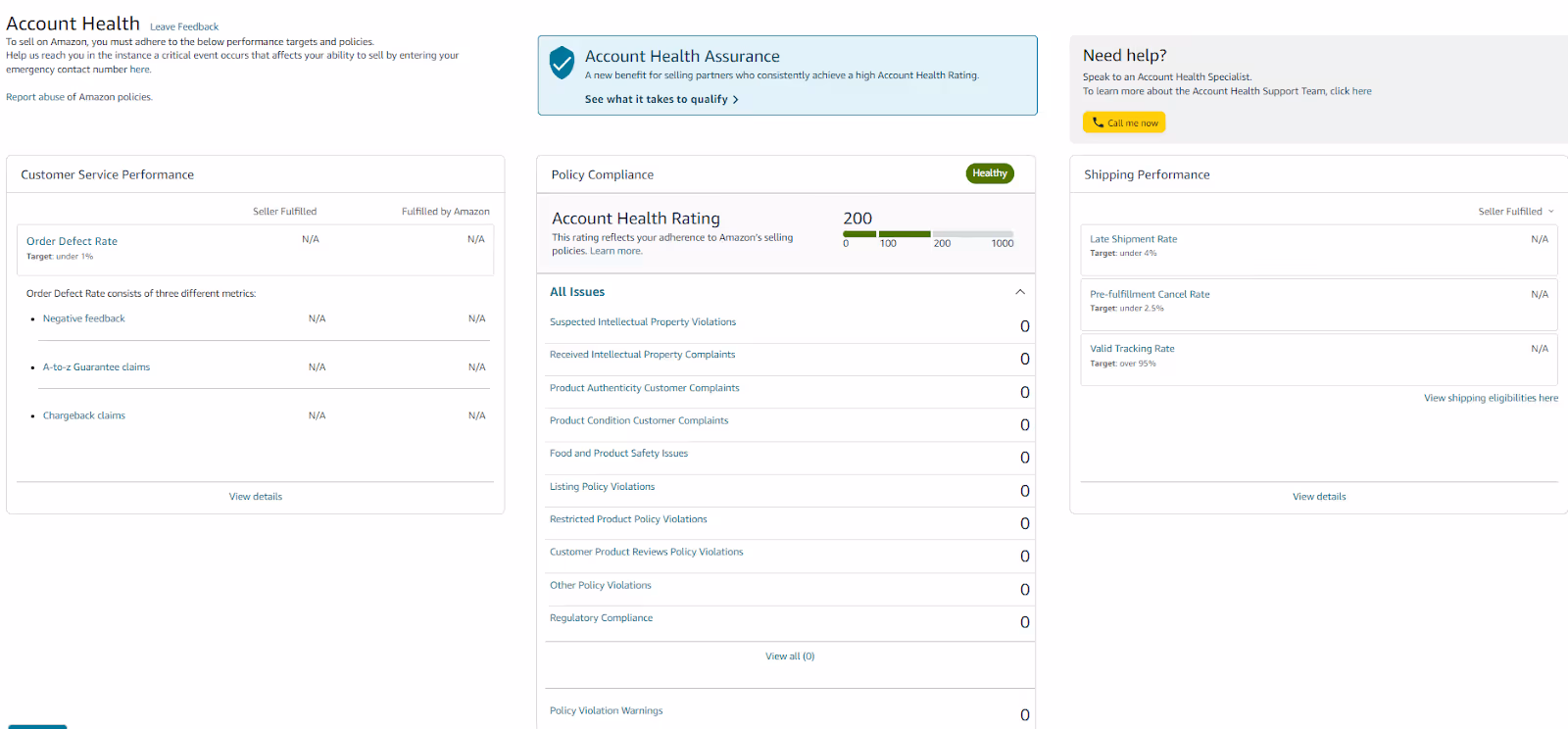Click the Account Health Assurance heading
This screenshot has width=1568, height=729.
coord(682,57)
